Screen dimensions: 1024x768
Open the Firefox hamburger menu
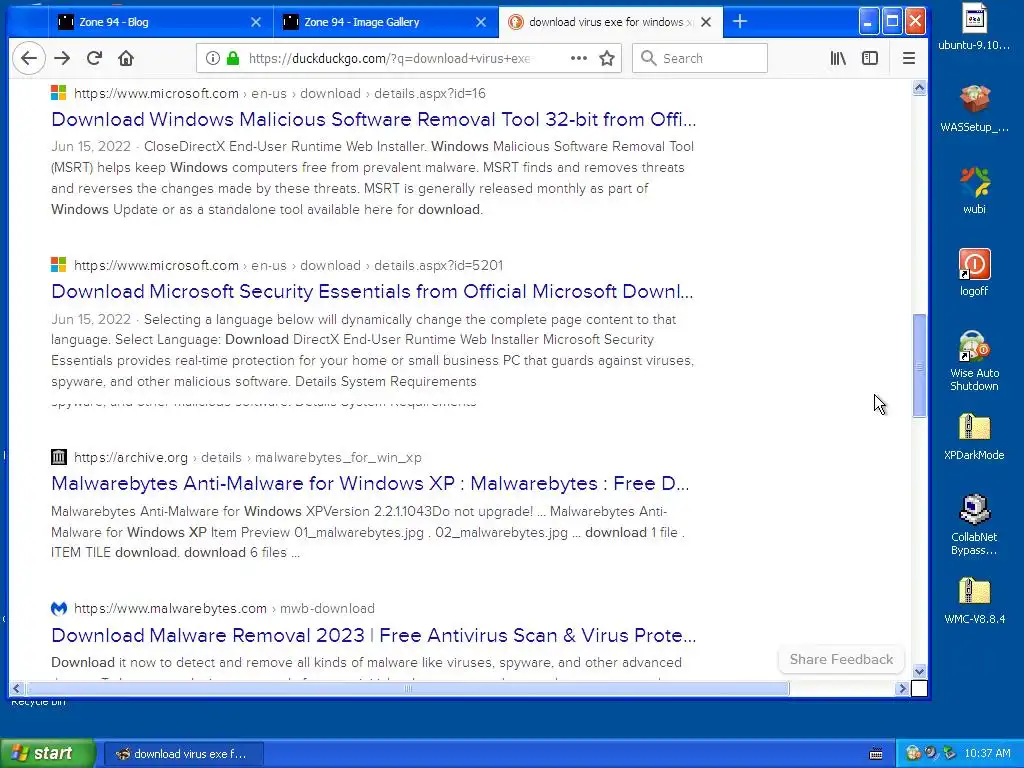[908, 58]
